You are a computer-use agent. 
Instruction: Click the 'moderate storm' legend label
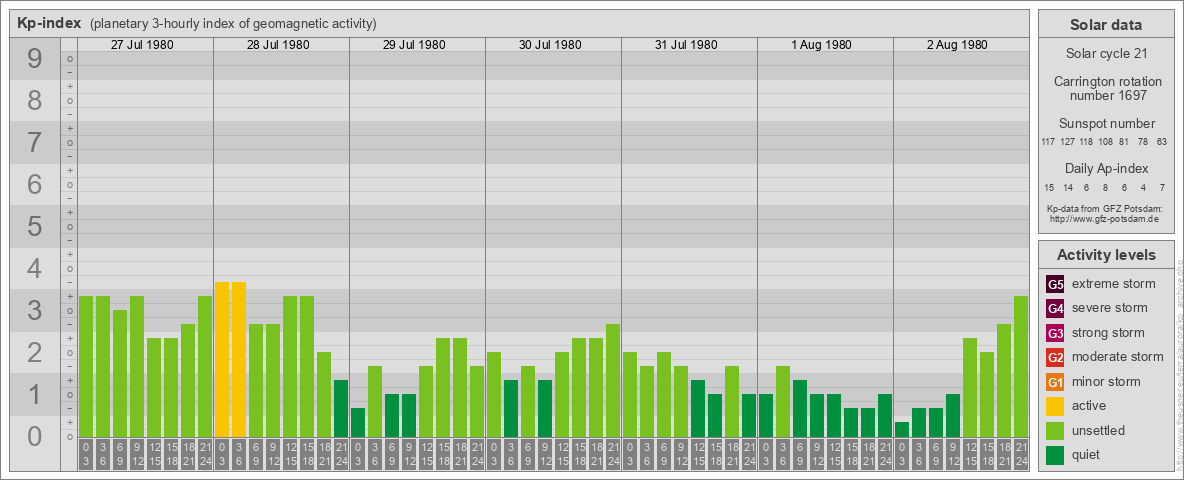coord(1118,357)
